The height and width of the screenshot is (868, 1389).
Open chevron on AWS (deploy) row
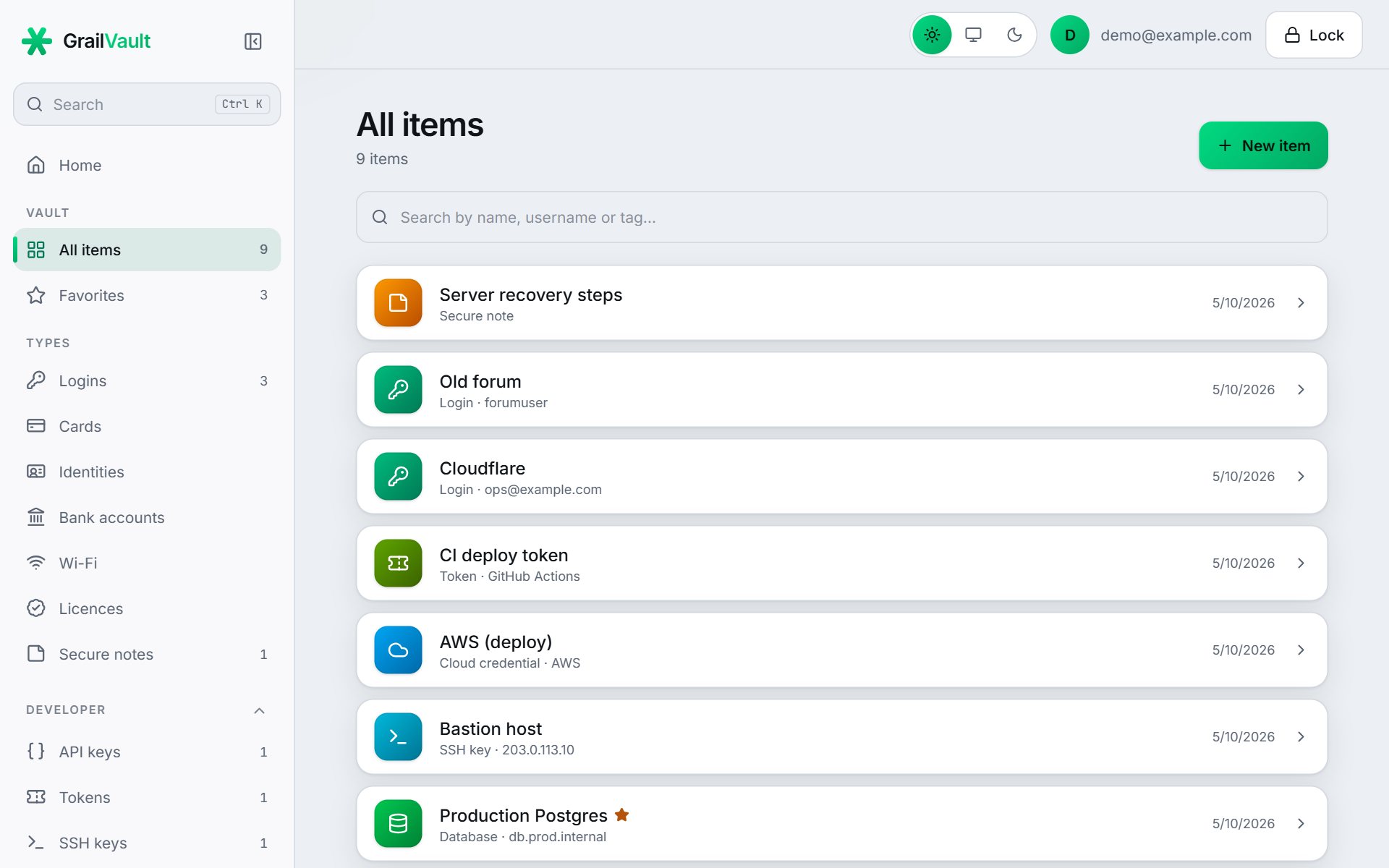tap(1301, 650)
